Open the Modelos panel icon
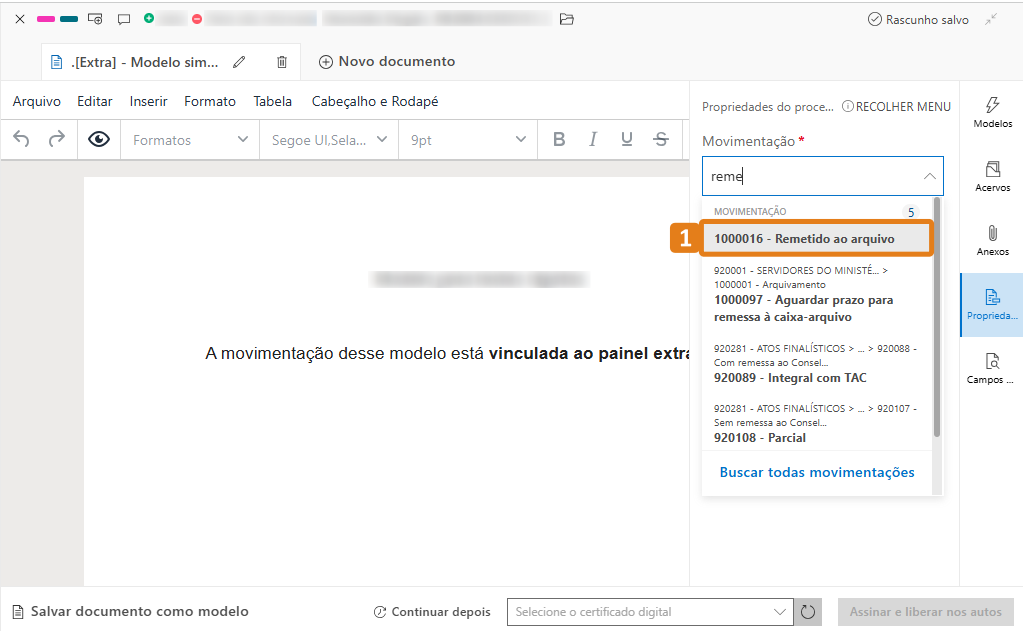 [x=991, y=111]
